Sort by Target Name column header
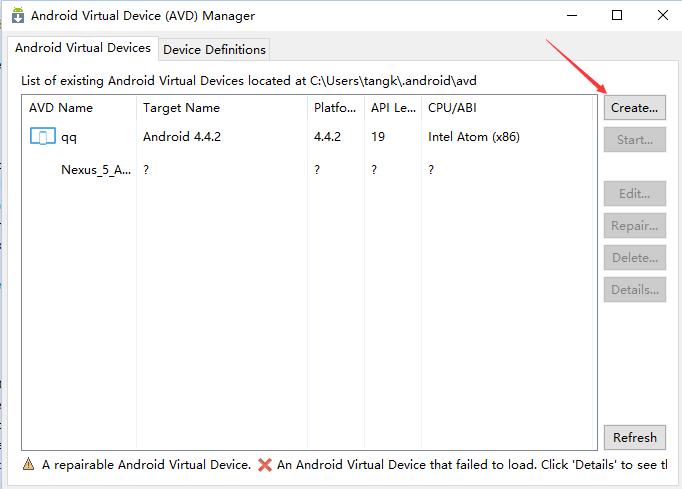Viewport: 682px width, 489px height. (x=222, y=107)
